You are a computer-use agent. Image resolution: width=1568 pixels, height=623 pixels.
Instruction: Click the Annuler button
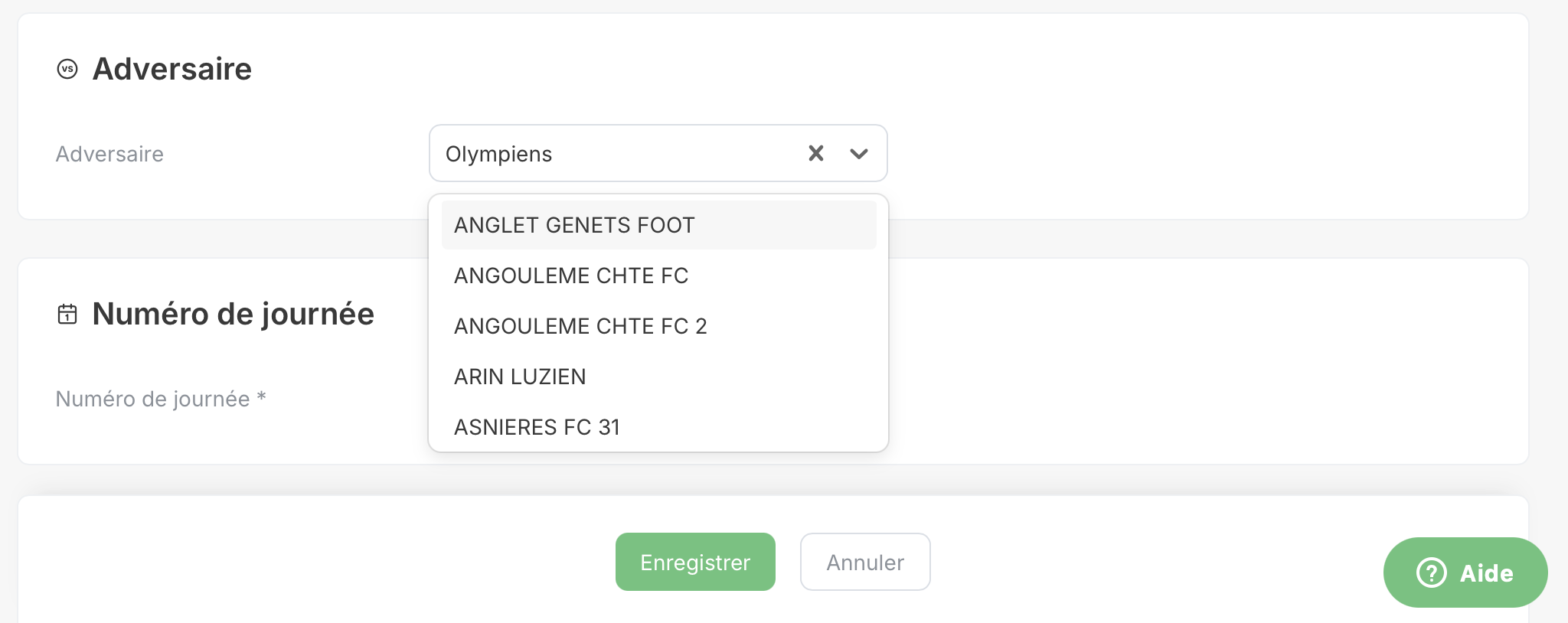[865, 563]
